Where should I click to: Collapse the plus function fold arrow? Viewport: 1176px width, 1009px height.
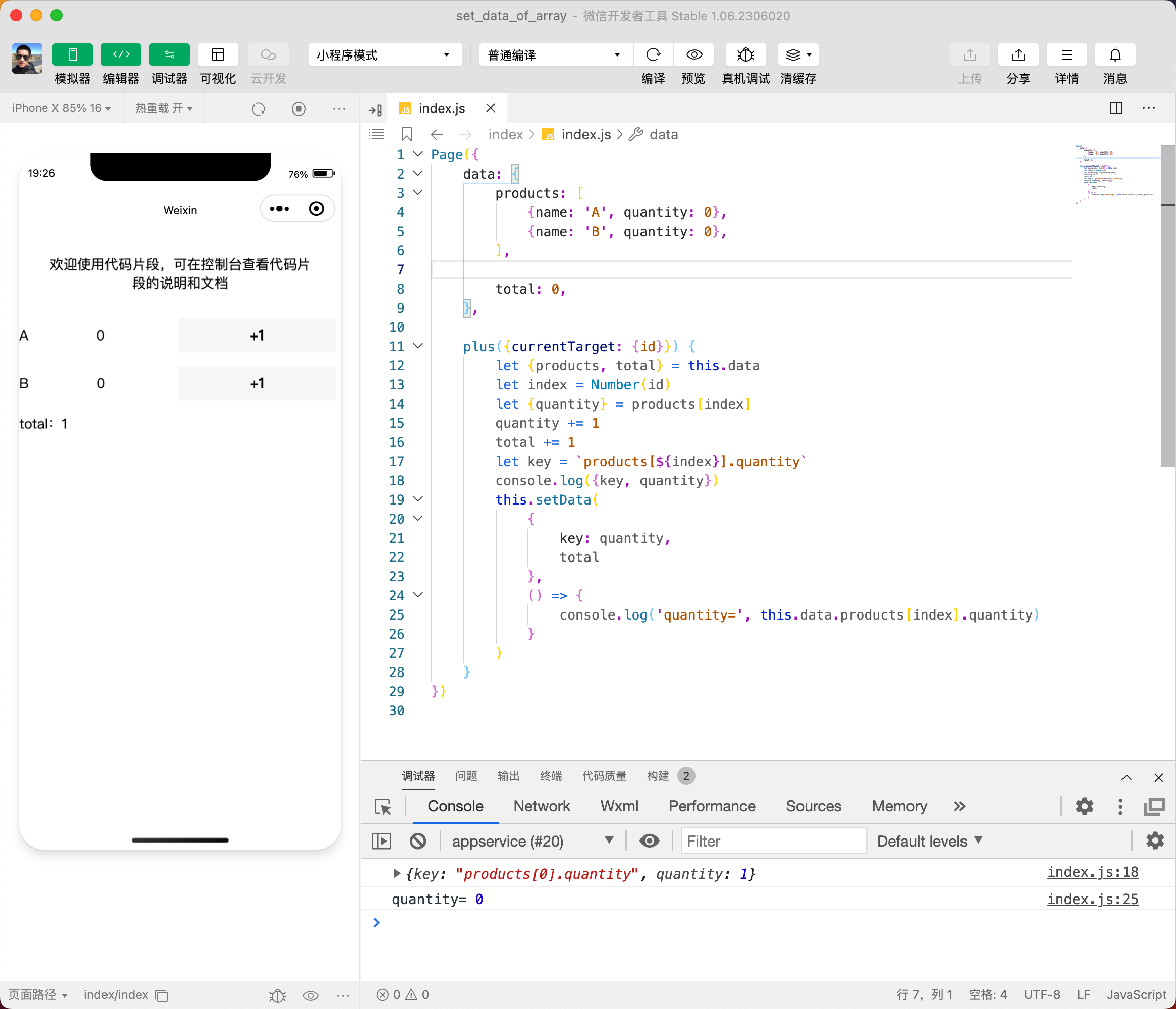pos(418,346)
